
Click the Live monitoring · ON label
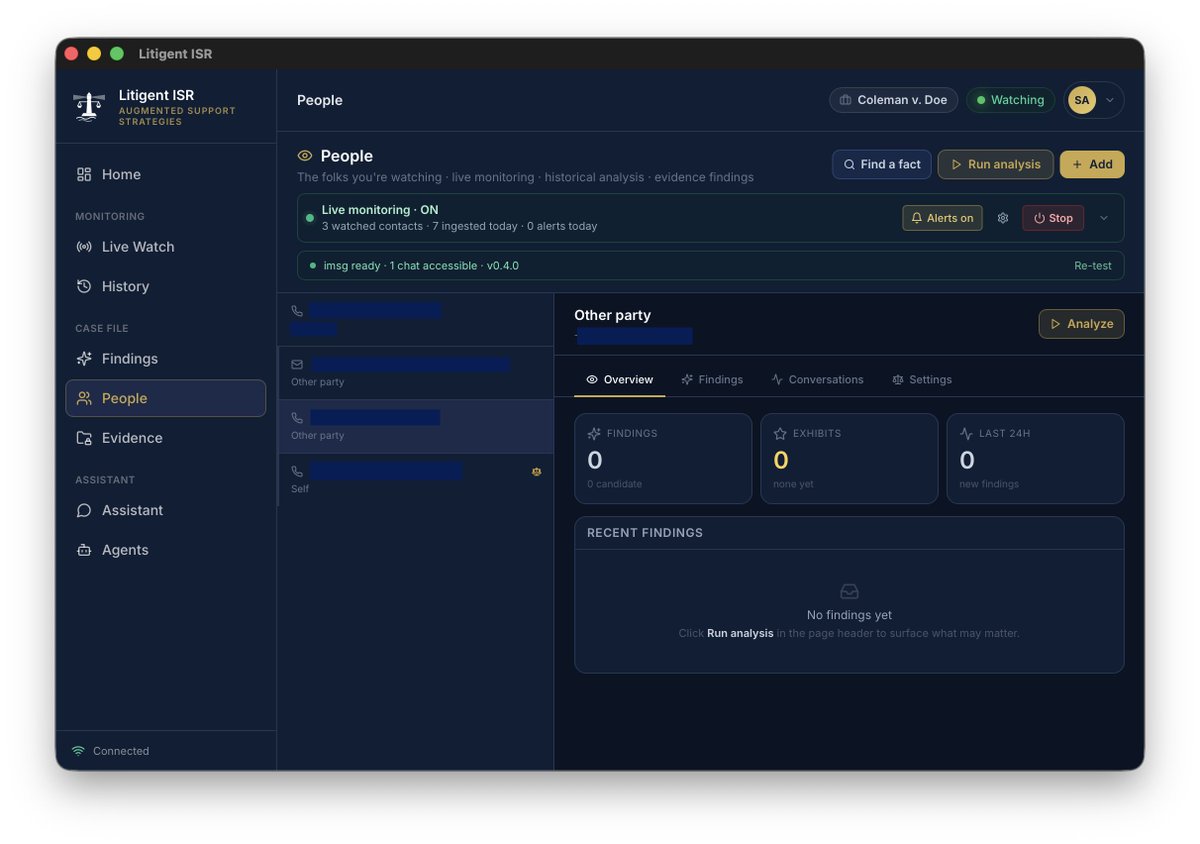coord(380,210)
